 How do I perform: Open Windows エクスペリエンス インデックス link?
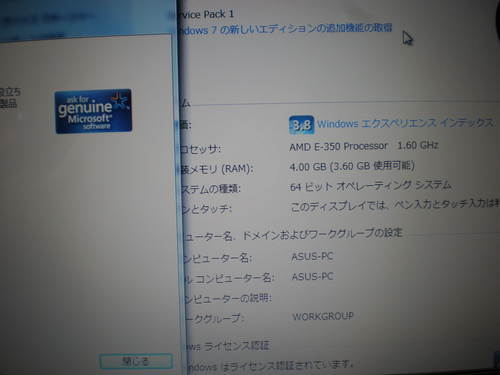tap(405, 123)
